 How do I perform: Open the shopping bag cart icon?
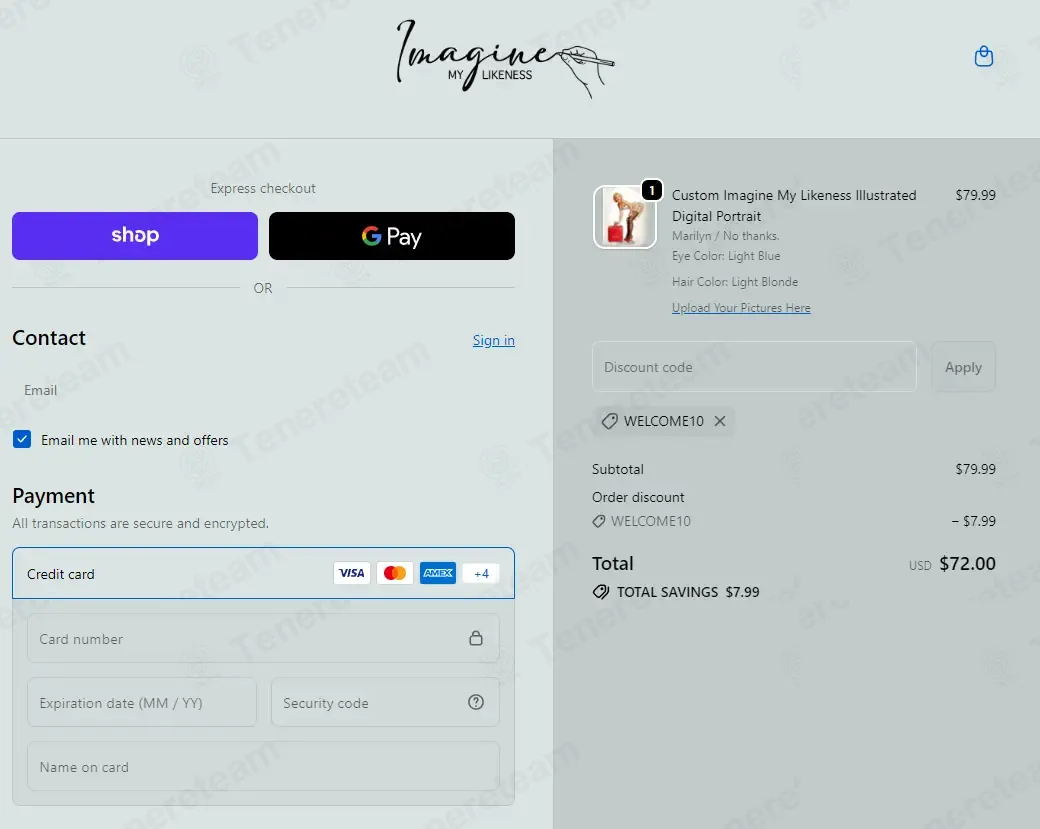point(984,56)
